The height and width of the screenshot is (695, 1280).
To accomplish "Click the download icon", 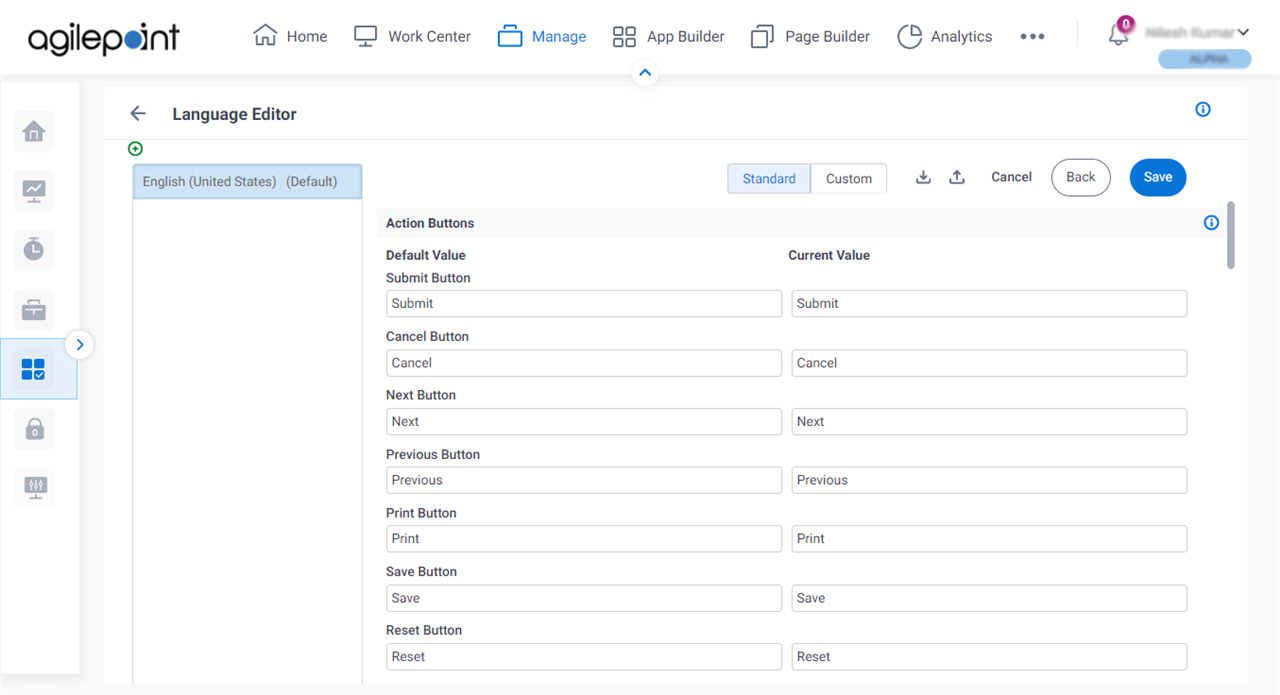I will [924, 177].
